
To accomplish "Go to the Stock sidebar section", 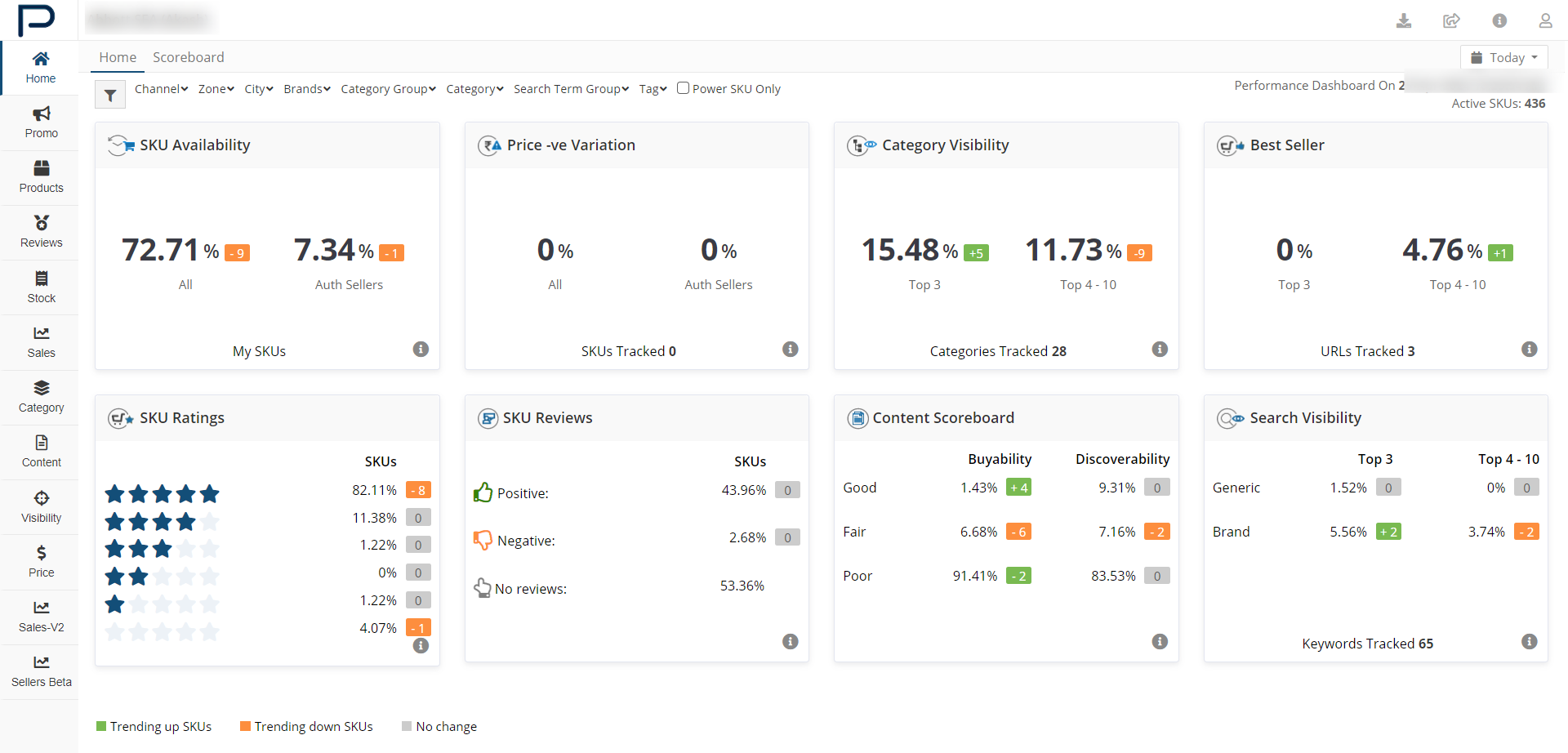I will pos(41,287).
